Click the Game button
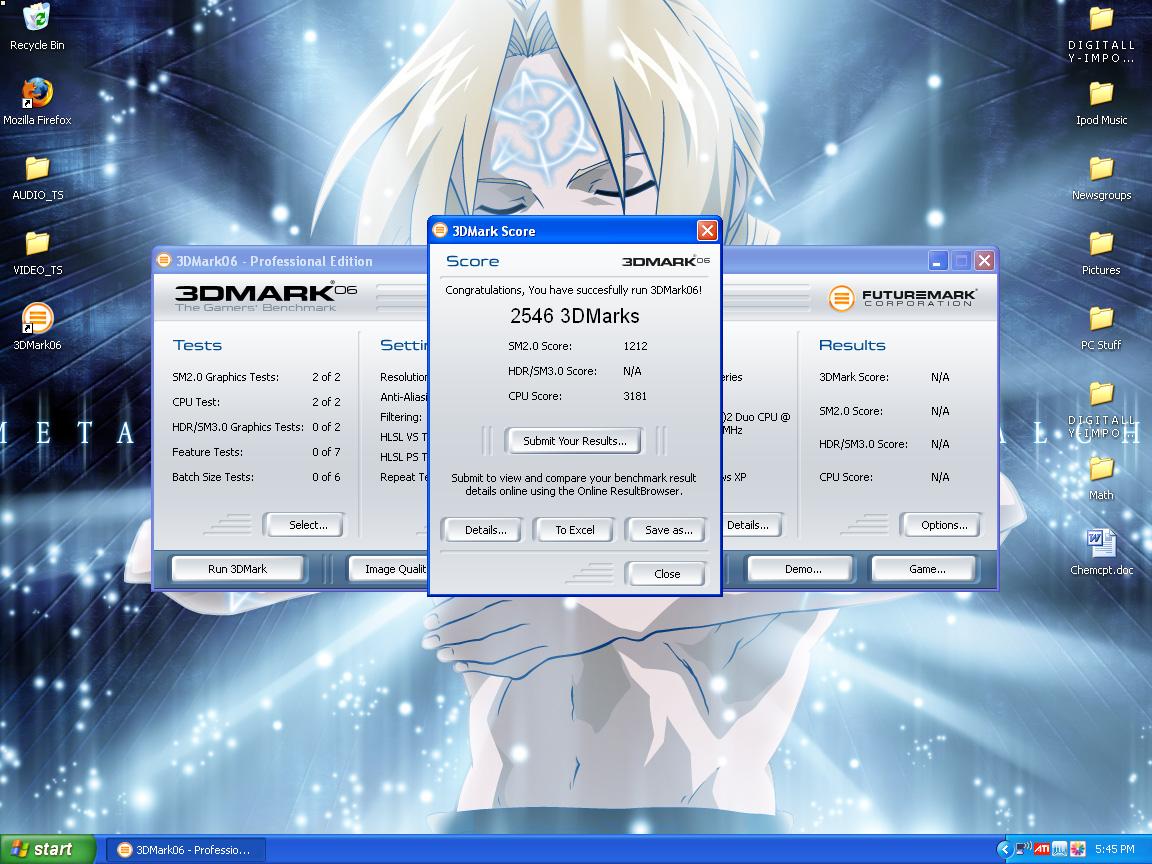Screen dimensions: 1152x864 [924, 569]
